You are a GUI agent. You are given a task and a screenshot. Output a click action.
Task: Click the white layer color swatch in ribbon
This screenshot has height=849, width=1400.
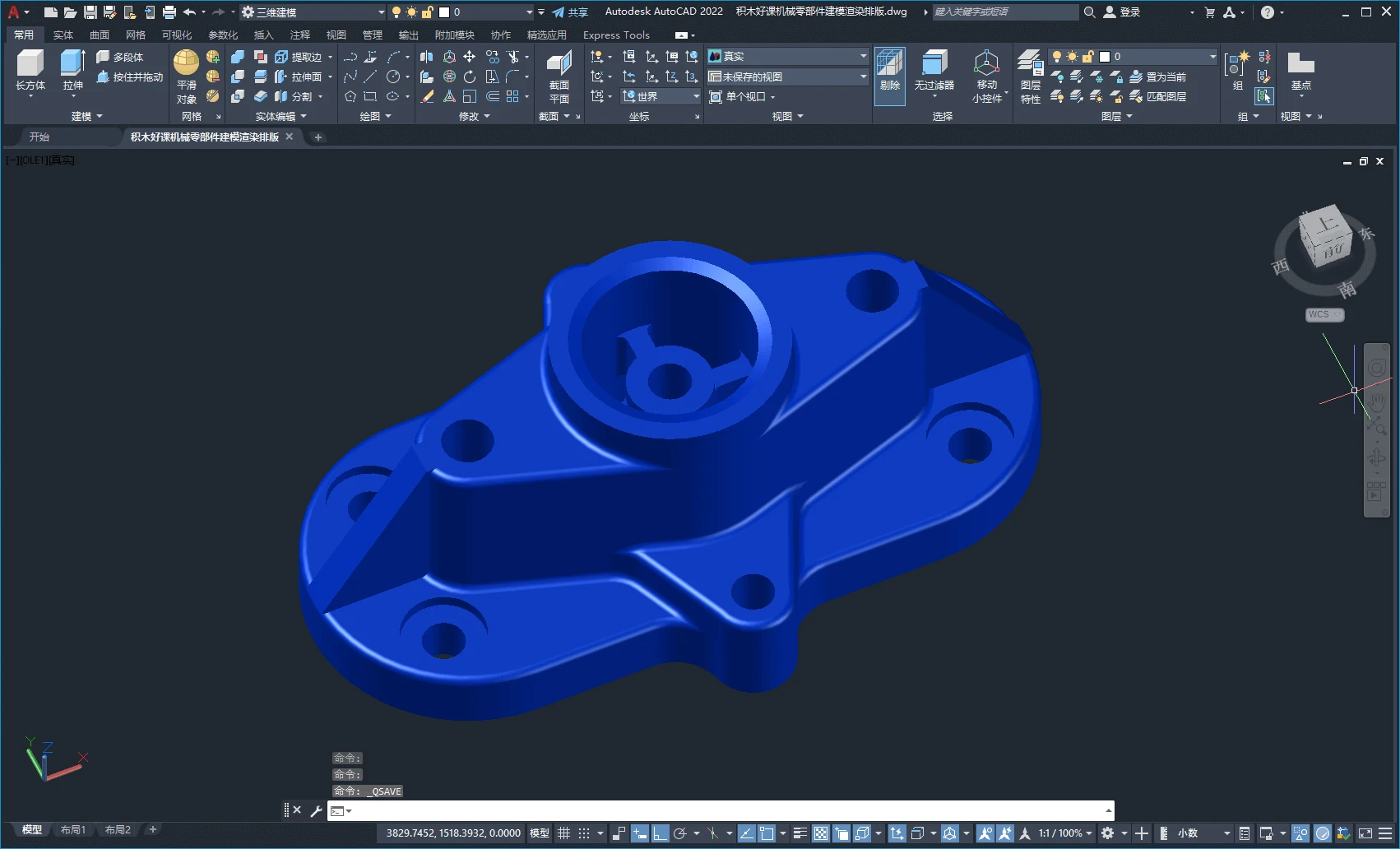pos(1105,57)
